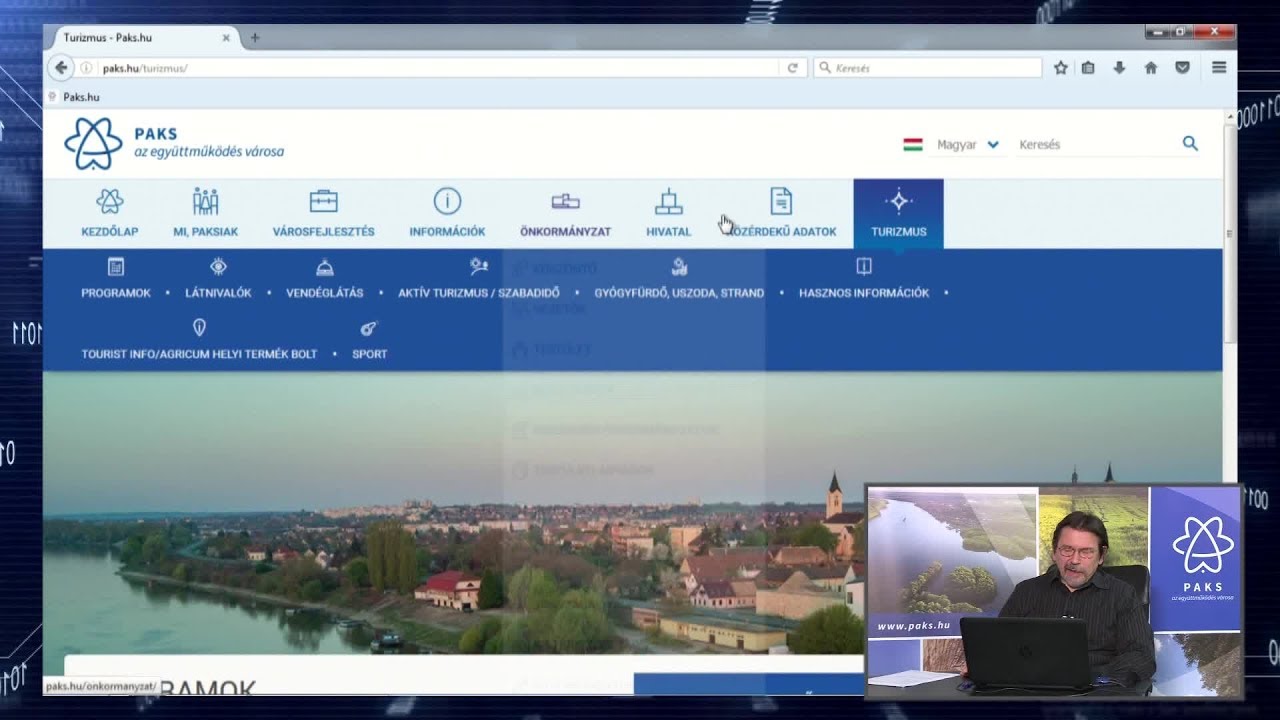Click the Firefox home icon

click(x=1151, y=68)
